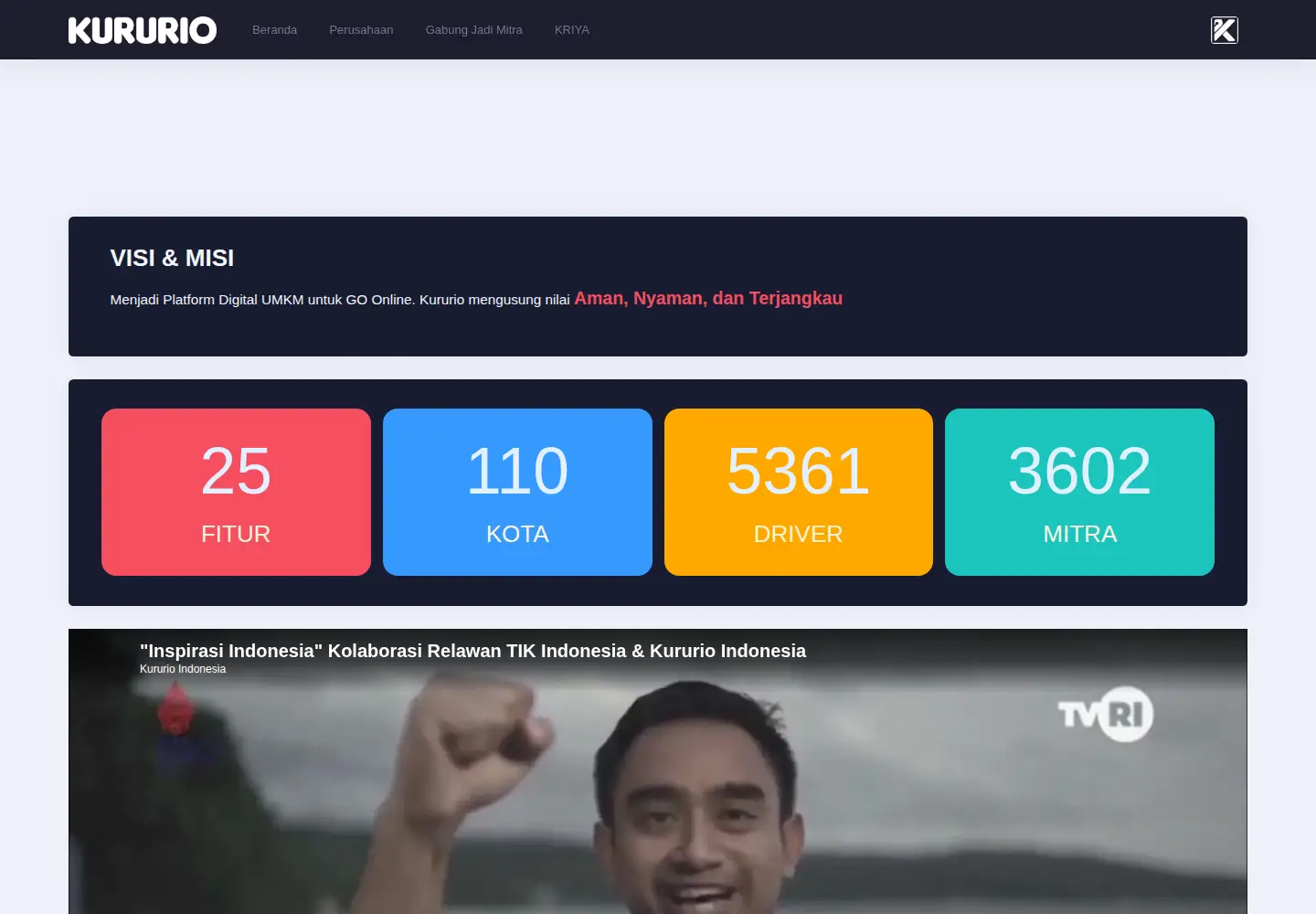The width and height of the screenshot is (1316, 914).
Task: Open the Beranda menu item
Action: [274, 30]
